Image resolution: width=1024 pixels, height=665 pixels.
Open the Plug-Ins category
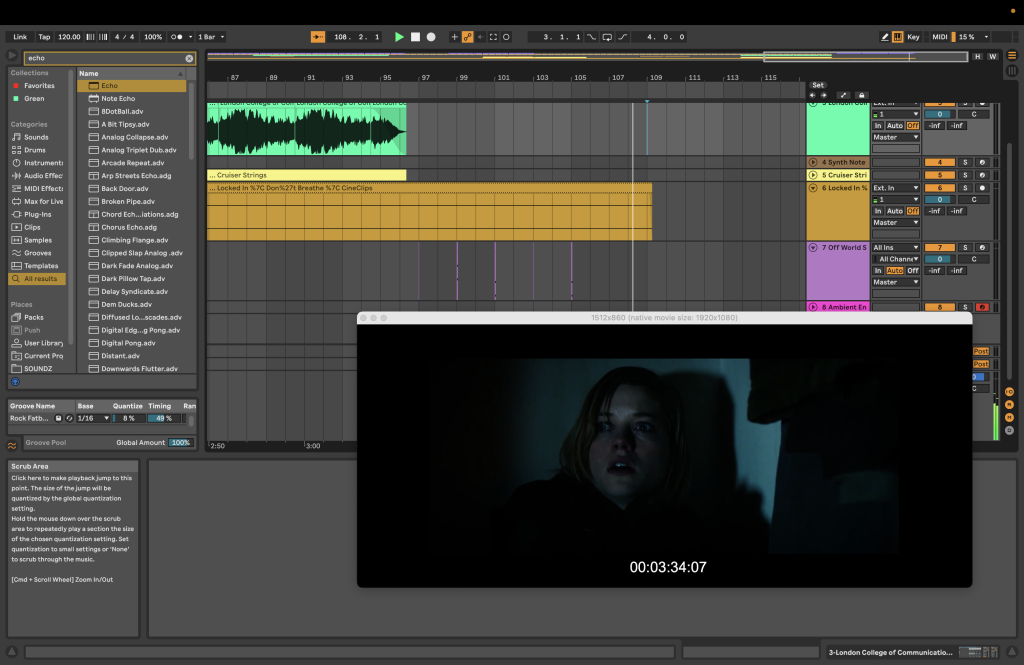tap(37, 214)
